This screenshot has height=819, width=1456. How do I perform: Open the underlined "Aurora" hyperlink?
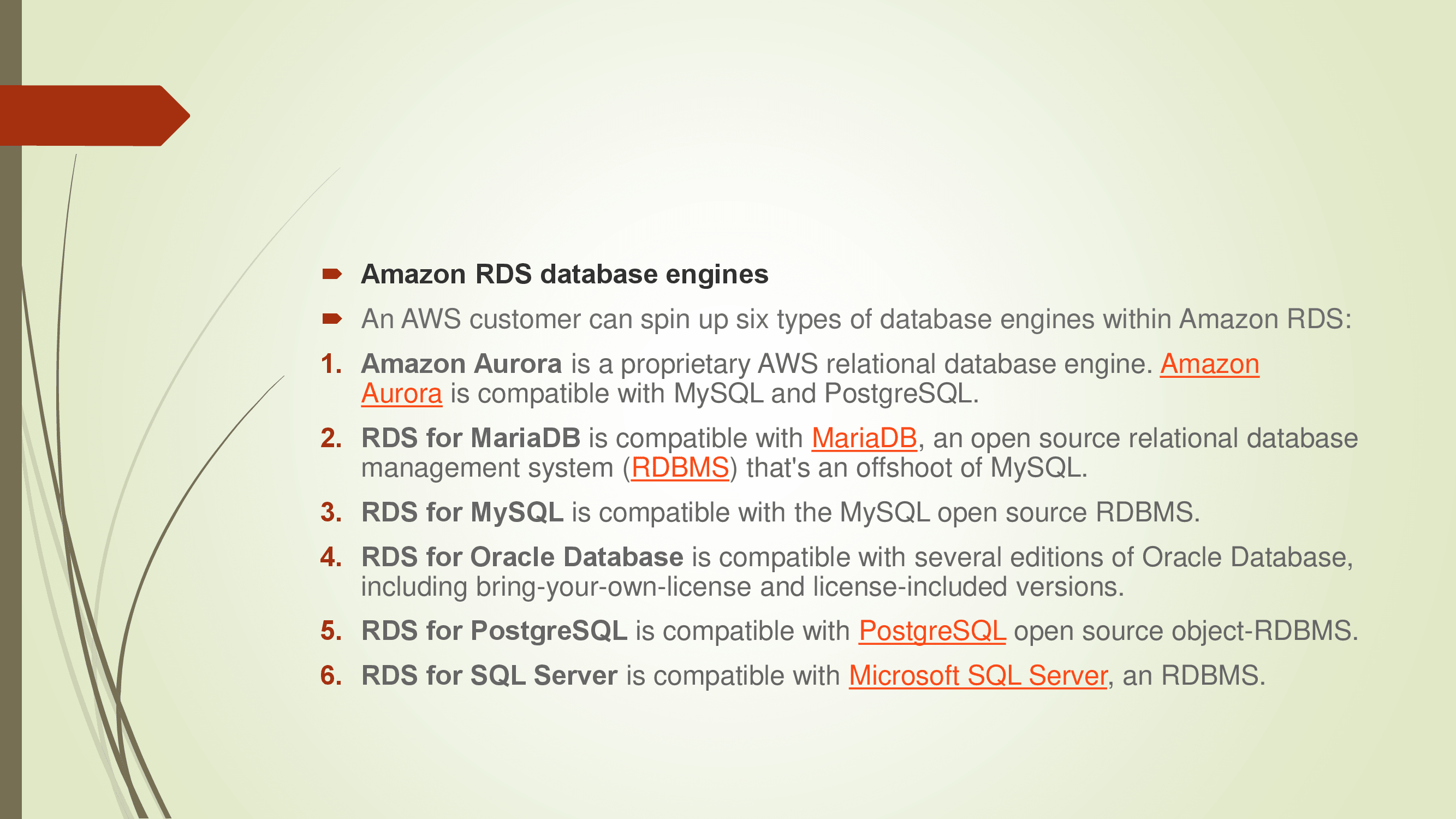click(401, 394)
